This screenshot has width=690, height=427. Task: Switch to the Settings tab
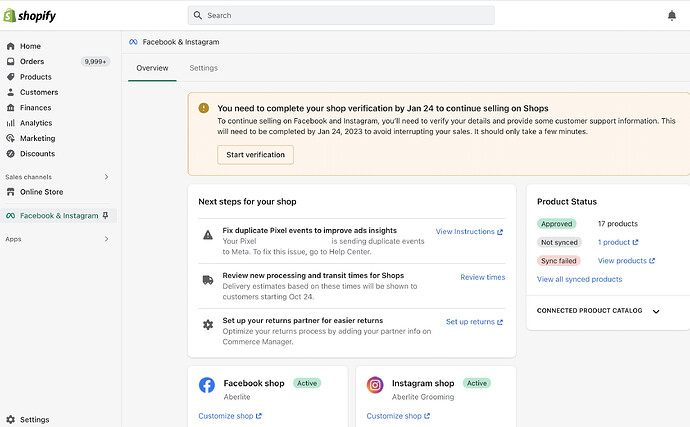coord(204,68)
